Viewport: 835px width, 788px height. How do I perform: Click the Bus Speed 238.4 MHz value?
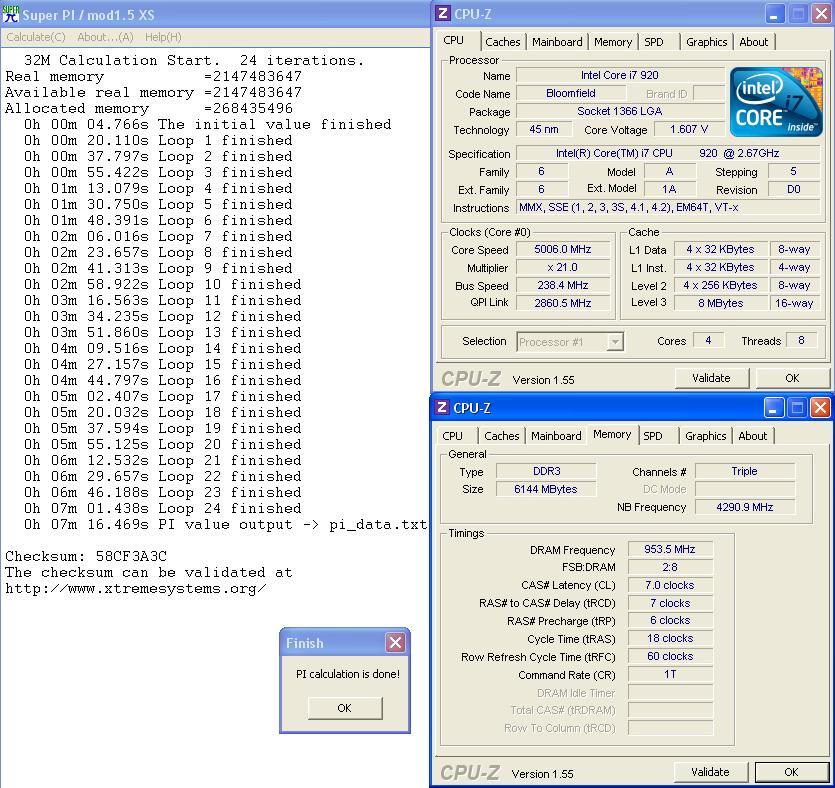[x=563, y=285]
